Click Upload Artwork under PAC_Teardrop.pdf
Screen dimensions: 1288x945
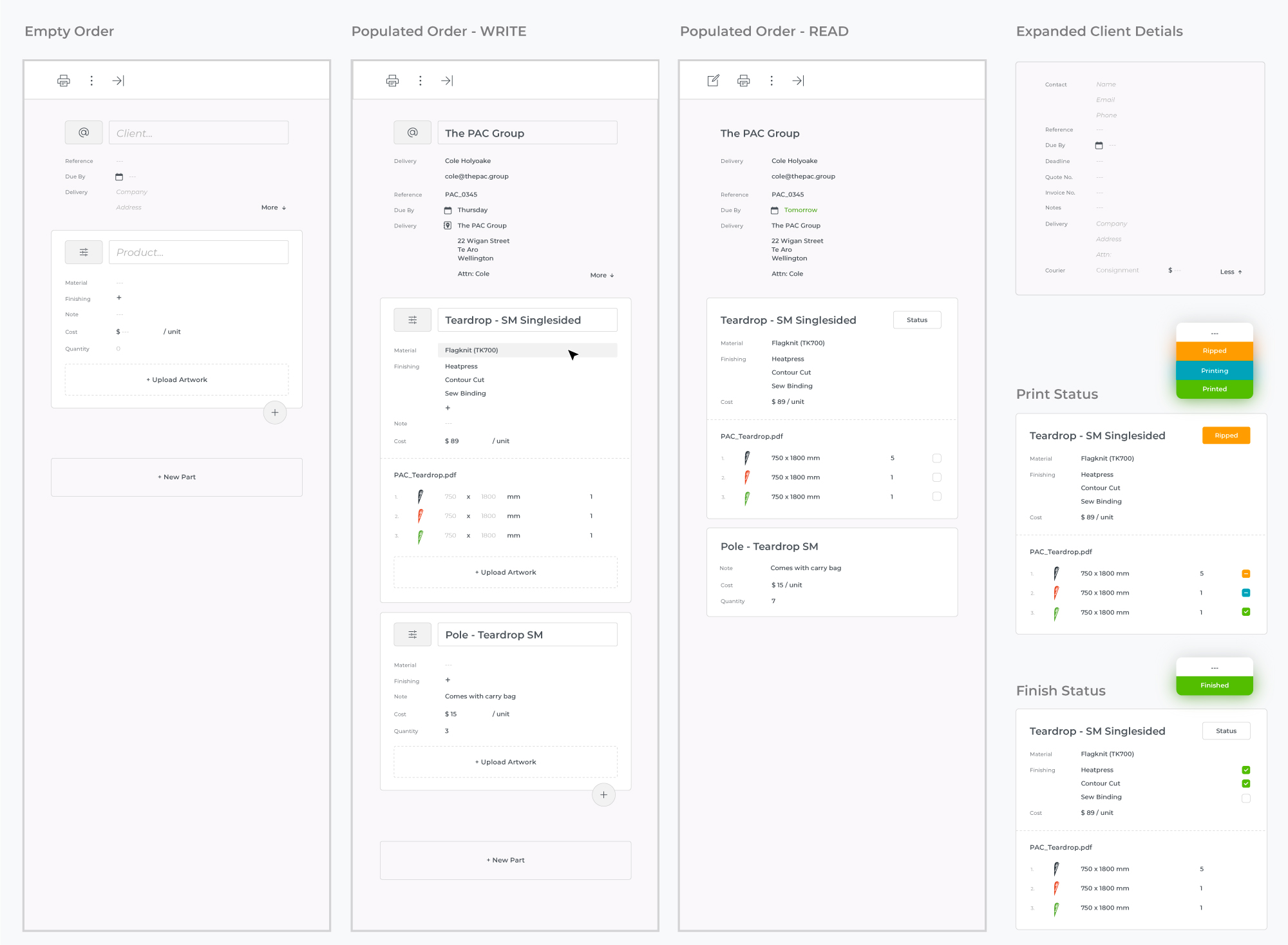point(506,572)
